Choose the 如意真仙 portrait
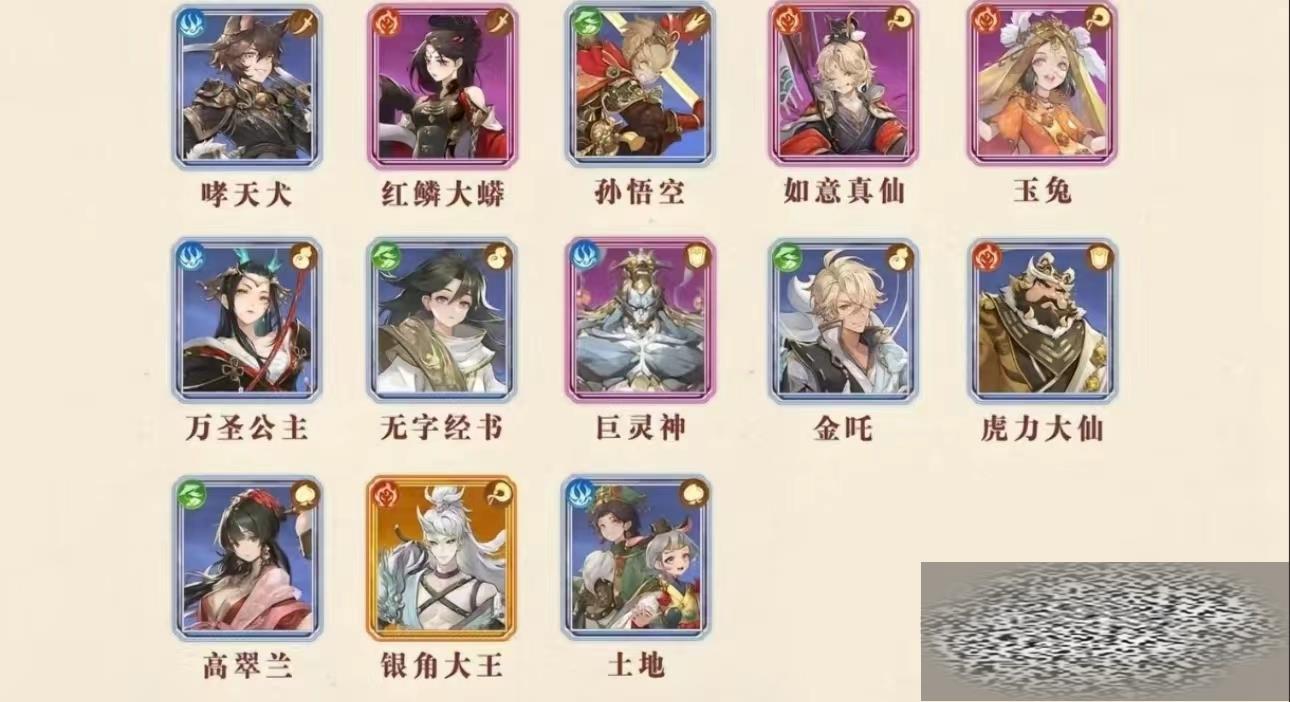This screenshot has width=1290, height=702. (843, 86)
